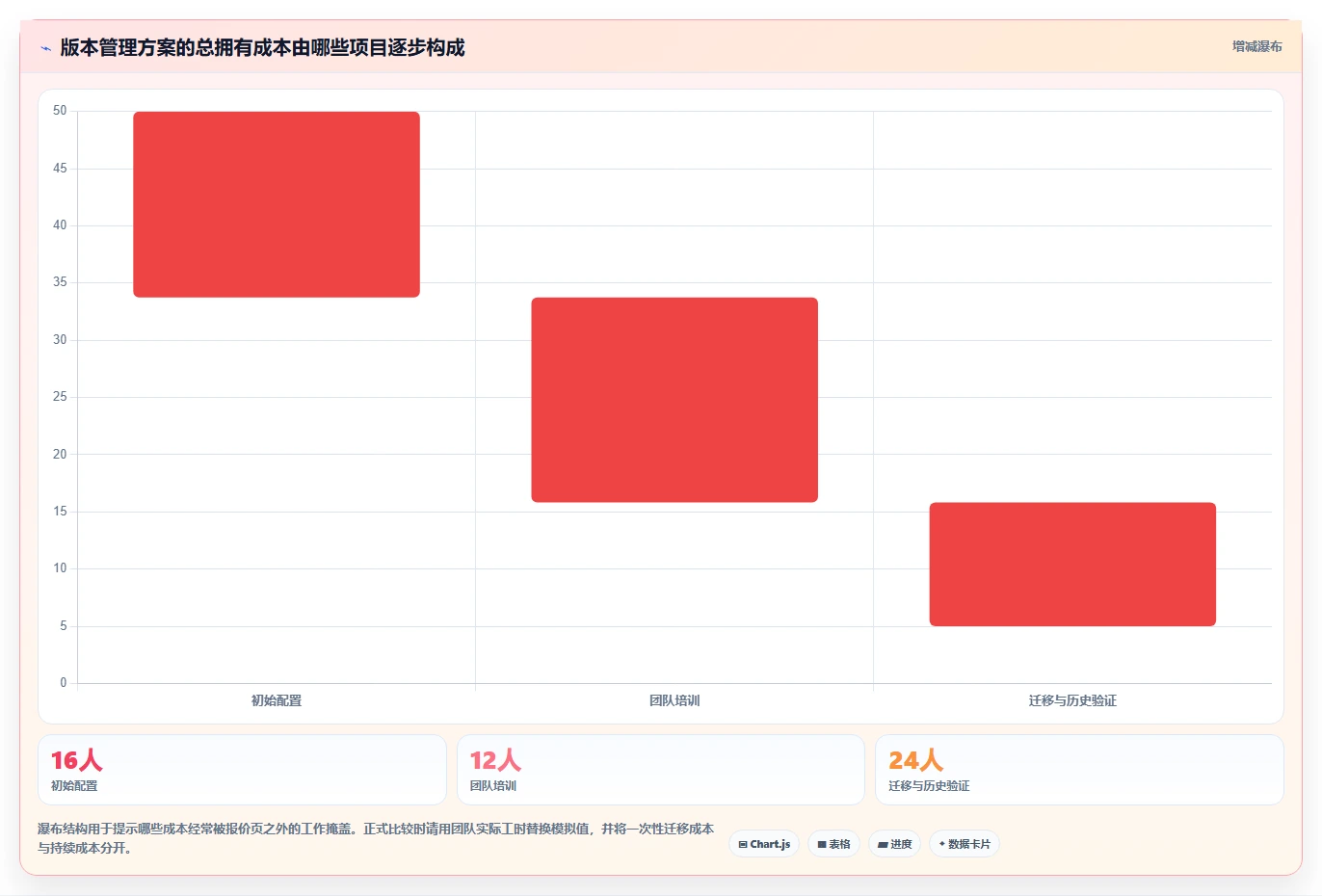The image size is (1322, 896).
Task: Click the footnote text starting 瀑布结构用于提示
Action: (376, 838)
